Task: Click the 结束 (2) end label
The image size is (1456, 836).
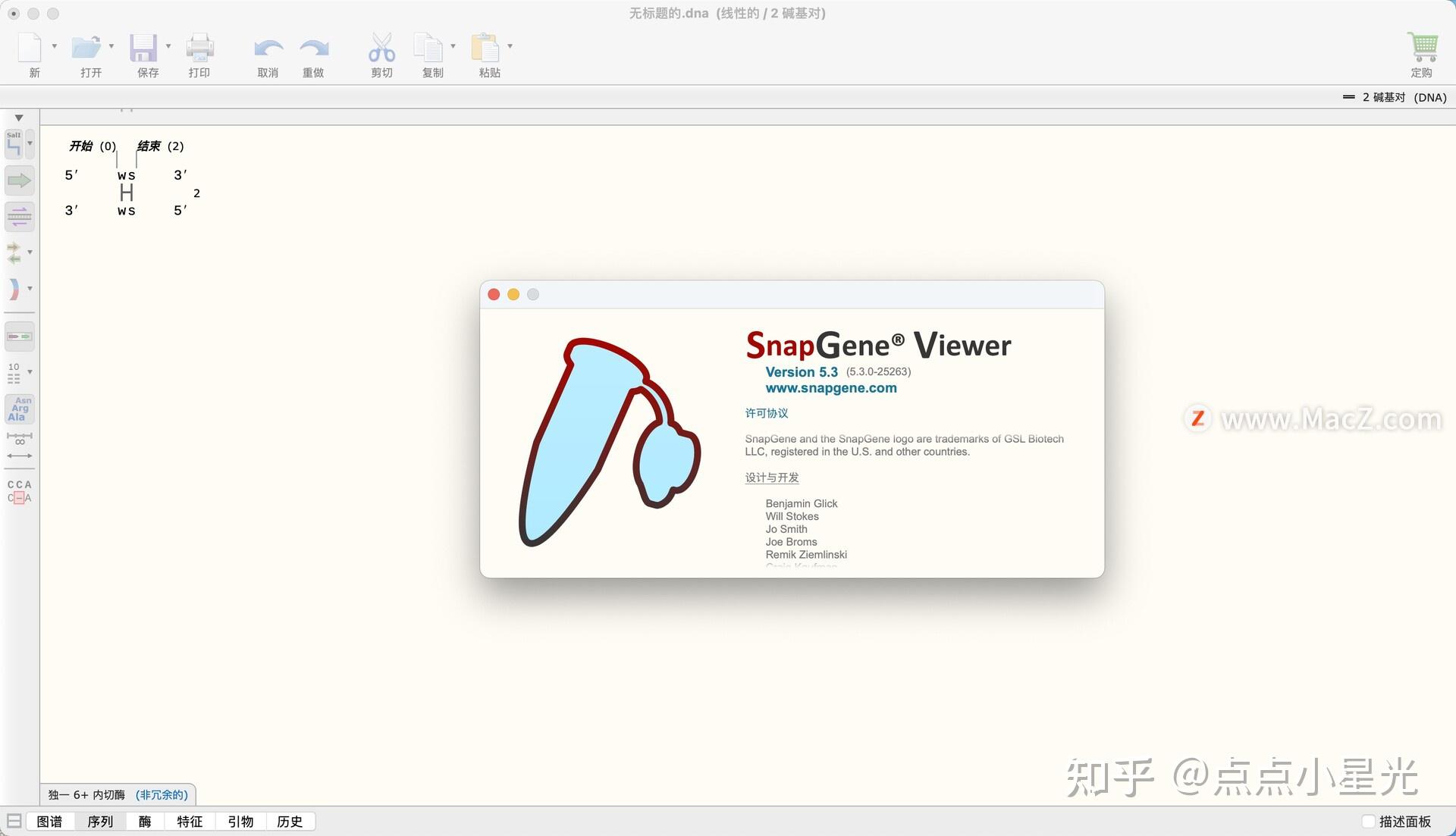Action: 160,146
